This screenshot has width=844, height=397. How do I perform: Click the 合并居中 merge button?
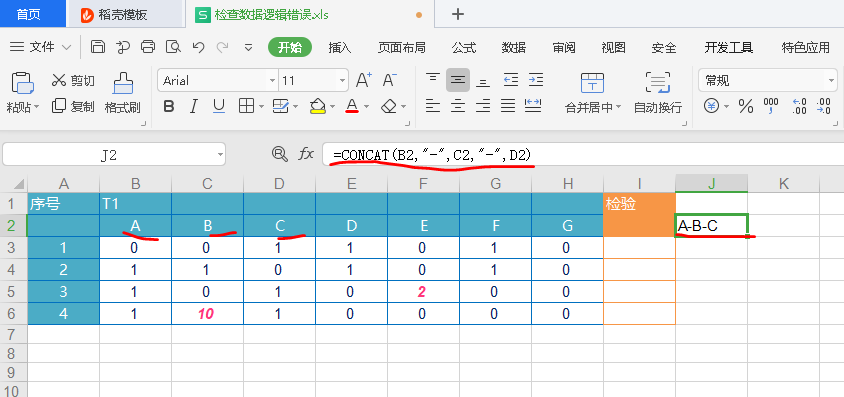(x=592, y=93)
